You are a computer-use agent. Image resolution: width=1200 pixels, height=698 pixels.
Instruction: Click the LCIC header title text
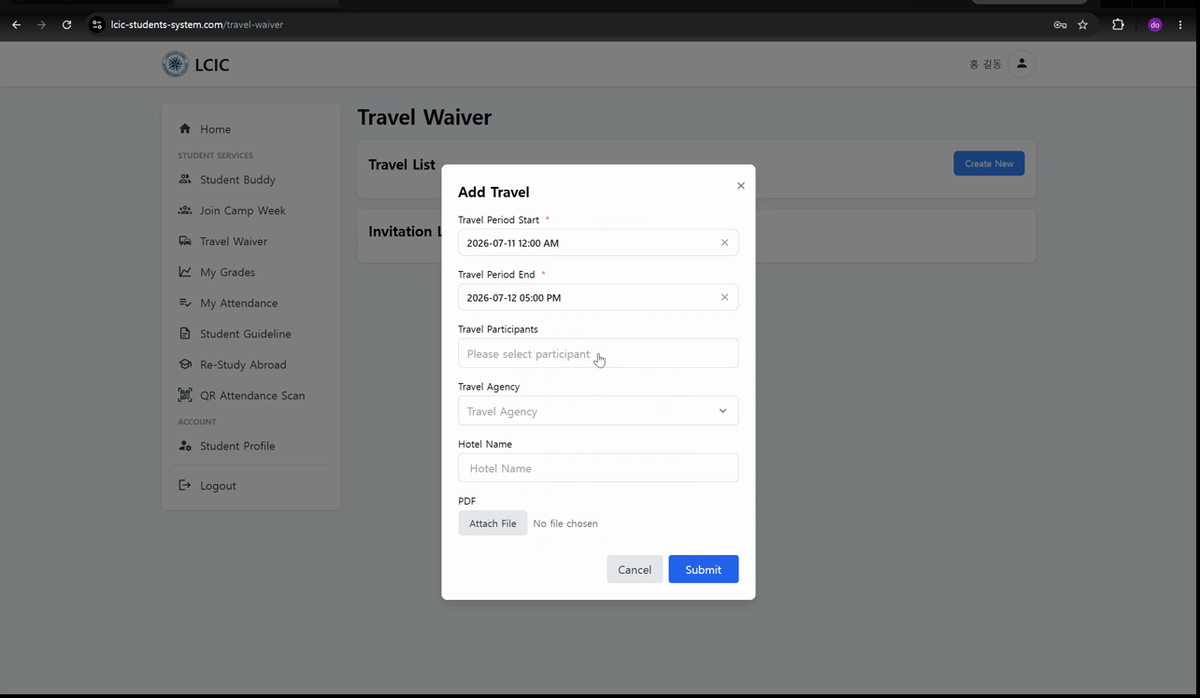(212, 65)
